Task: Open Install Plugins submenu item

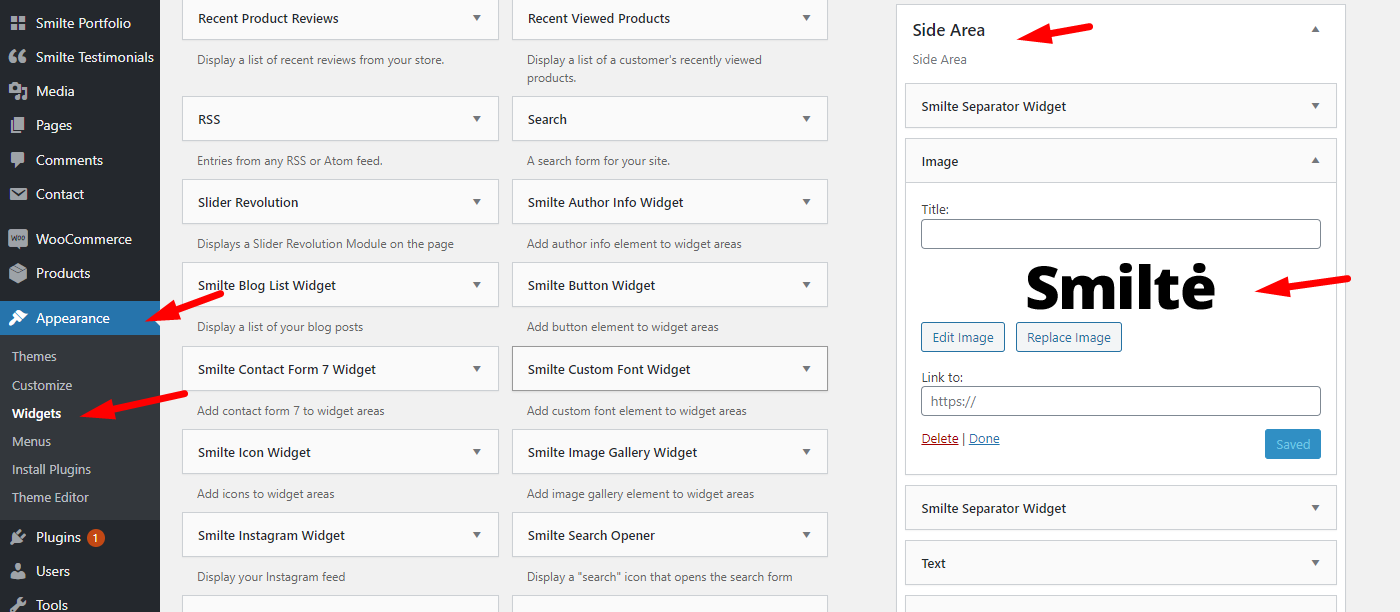Action: click(x=51, y=469)
